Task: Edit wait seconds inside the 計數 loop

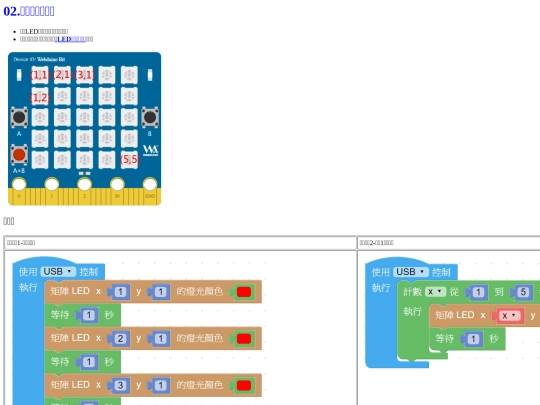Action: click(473, 339)
